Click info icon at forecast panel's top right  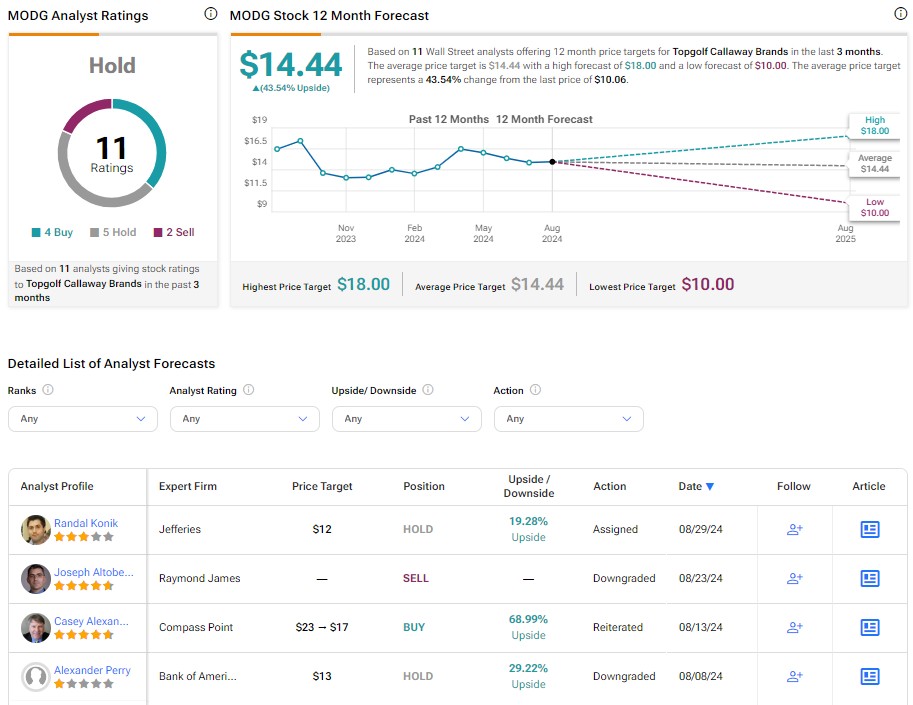(900, 14)
